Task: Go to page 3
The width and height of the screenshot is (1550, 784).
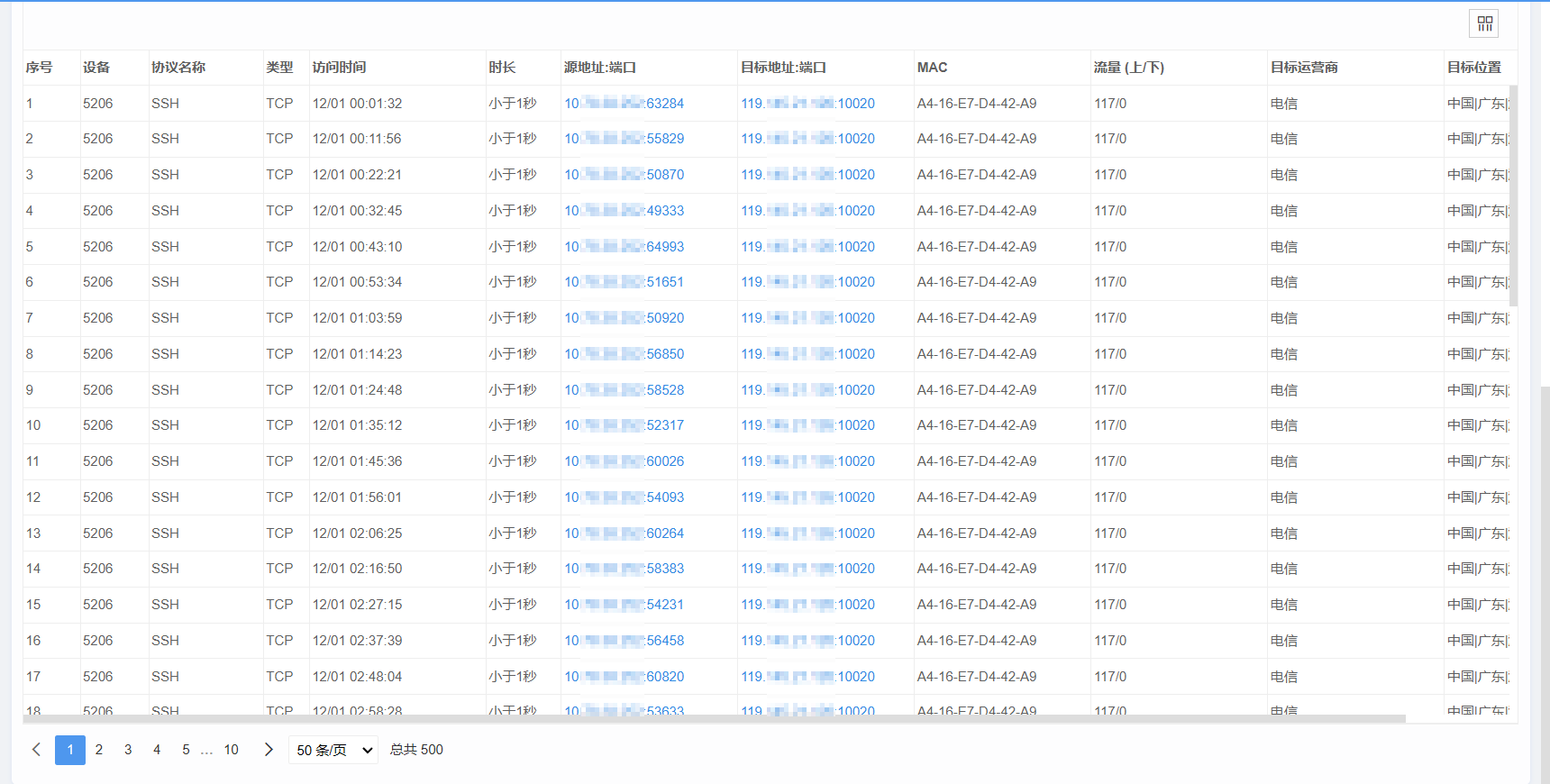Action: click(x=128, y=750)
